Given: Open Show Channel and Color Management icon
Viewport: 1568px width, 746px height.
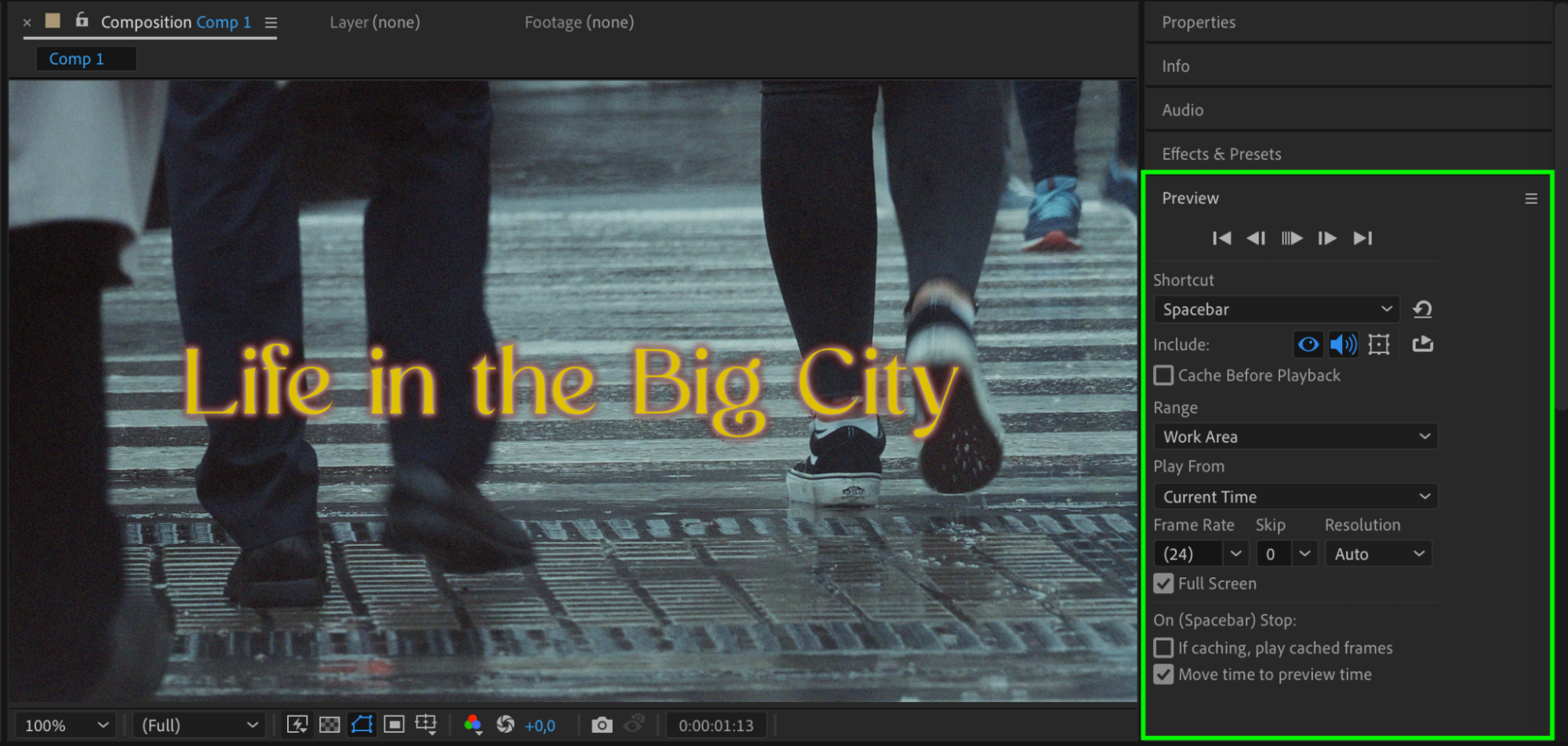Looking at the screenshot, I should pos(472,725).
